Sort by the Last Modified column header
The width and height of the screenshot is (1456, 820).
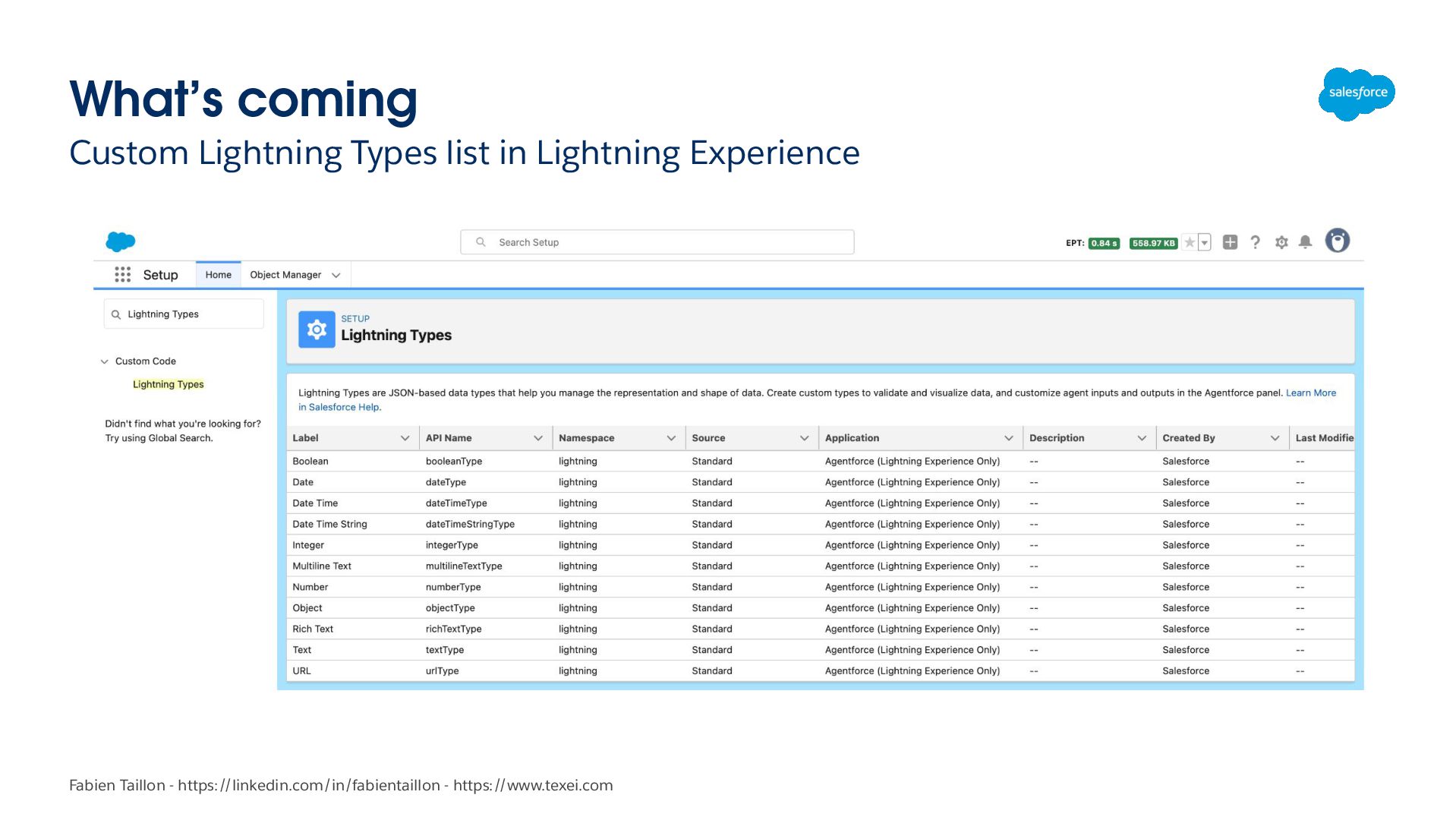(1324, 438)
